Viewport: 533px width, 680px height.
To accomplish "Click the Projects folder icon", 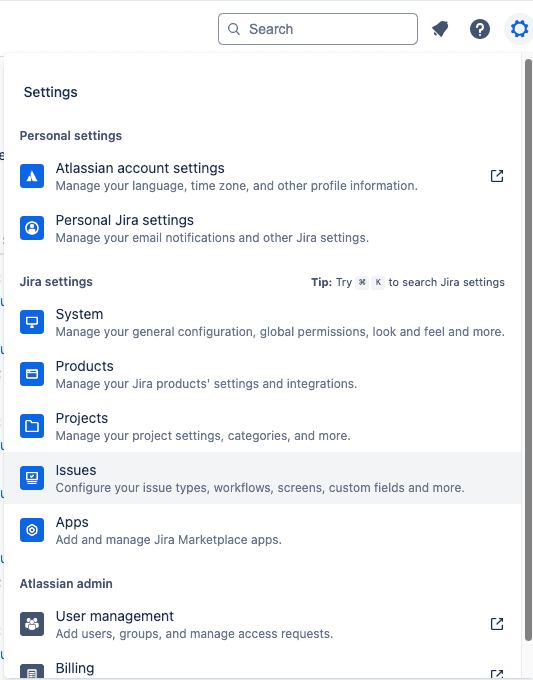I will tap(32, 426).
